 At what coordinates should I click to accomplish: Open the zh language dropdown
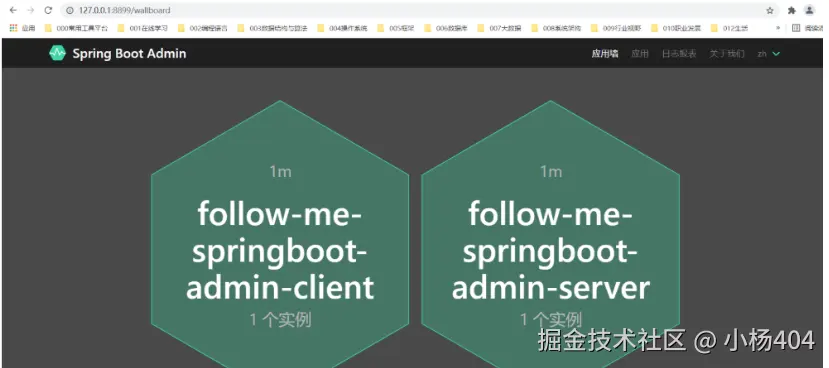pyautogui.click(x=769, y=53)
